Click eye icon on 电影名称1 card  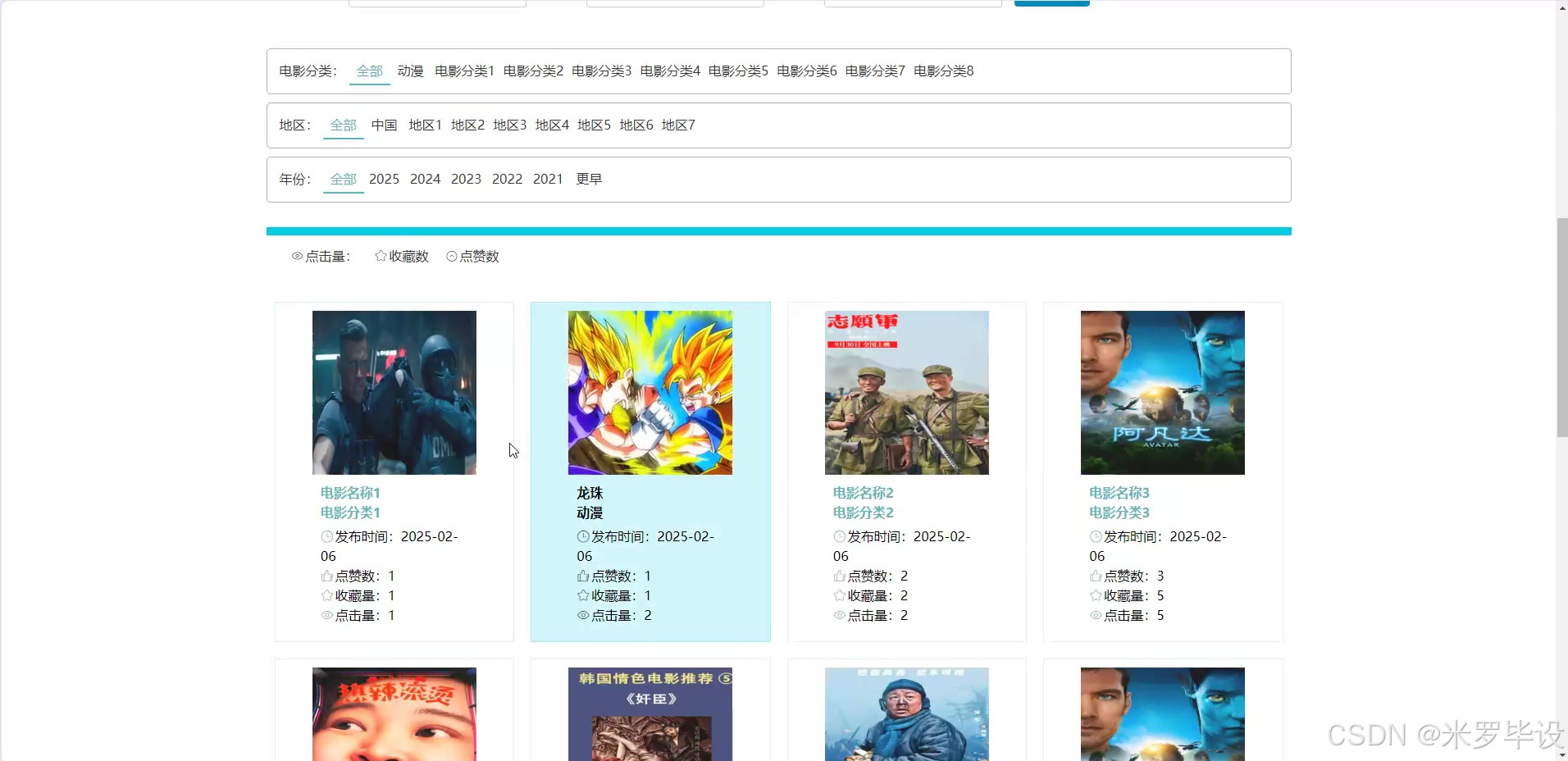tap(327, 616)
